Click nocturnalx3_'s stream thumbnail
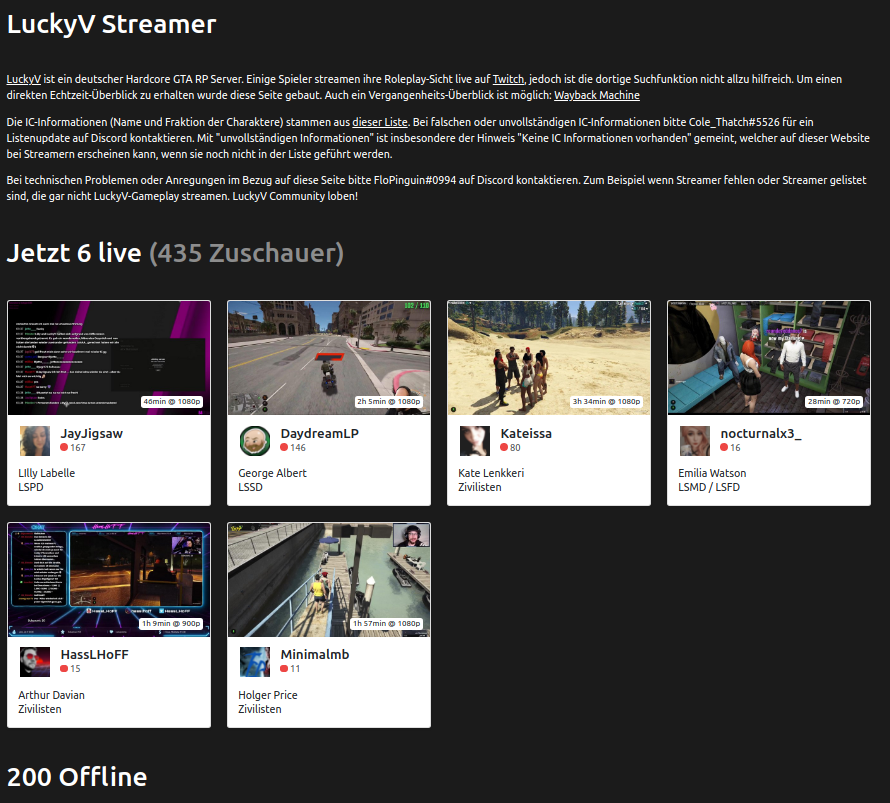 point(768,357)
